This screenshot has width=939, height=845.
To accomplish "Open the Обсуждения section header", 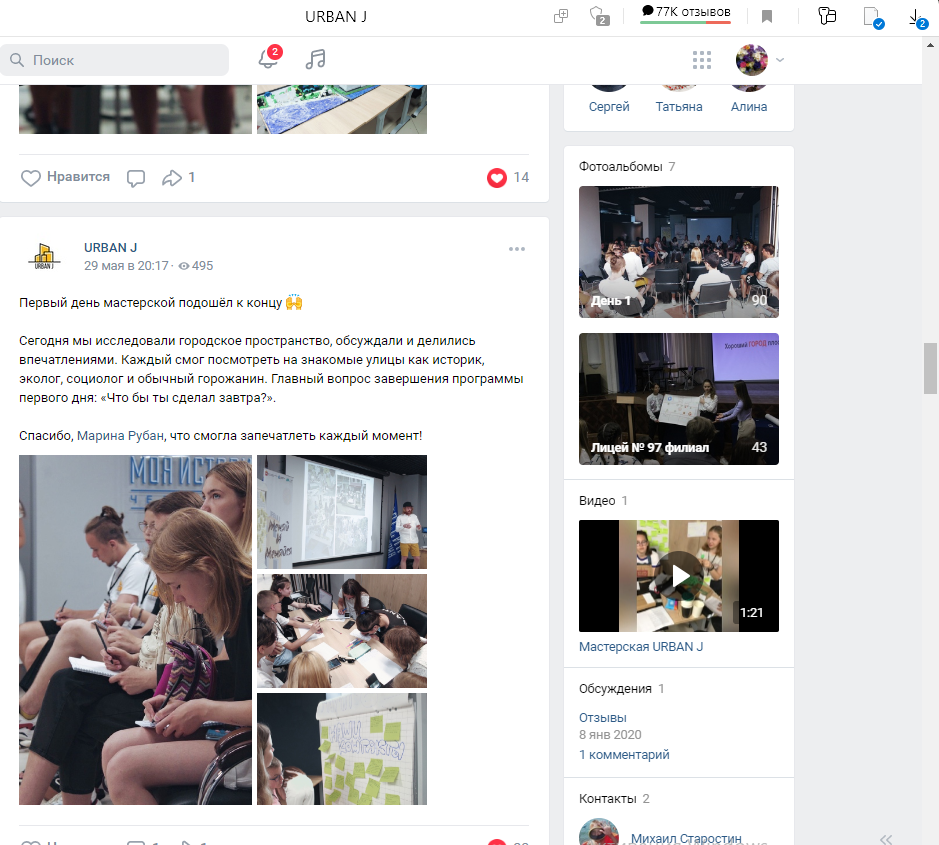I will coord(615,689).
